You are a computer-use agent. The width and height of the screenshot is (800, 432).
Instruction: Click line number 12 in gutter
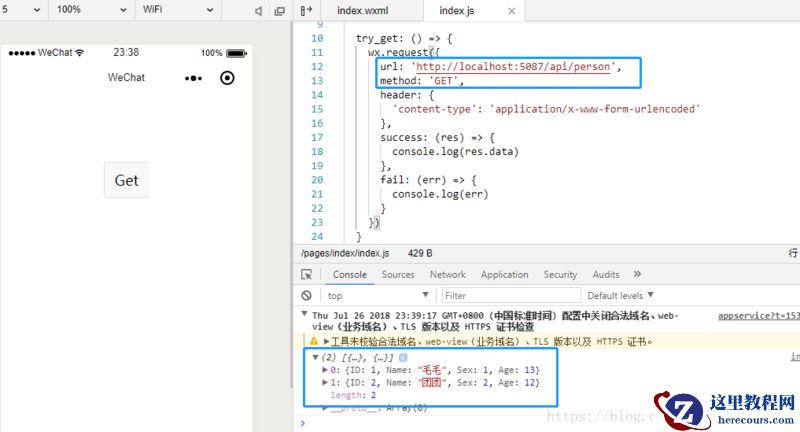pyautogui.click(x=317, y=66)
